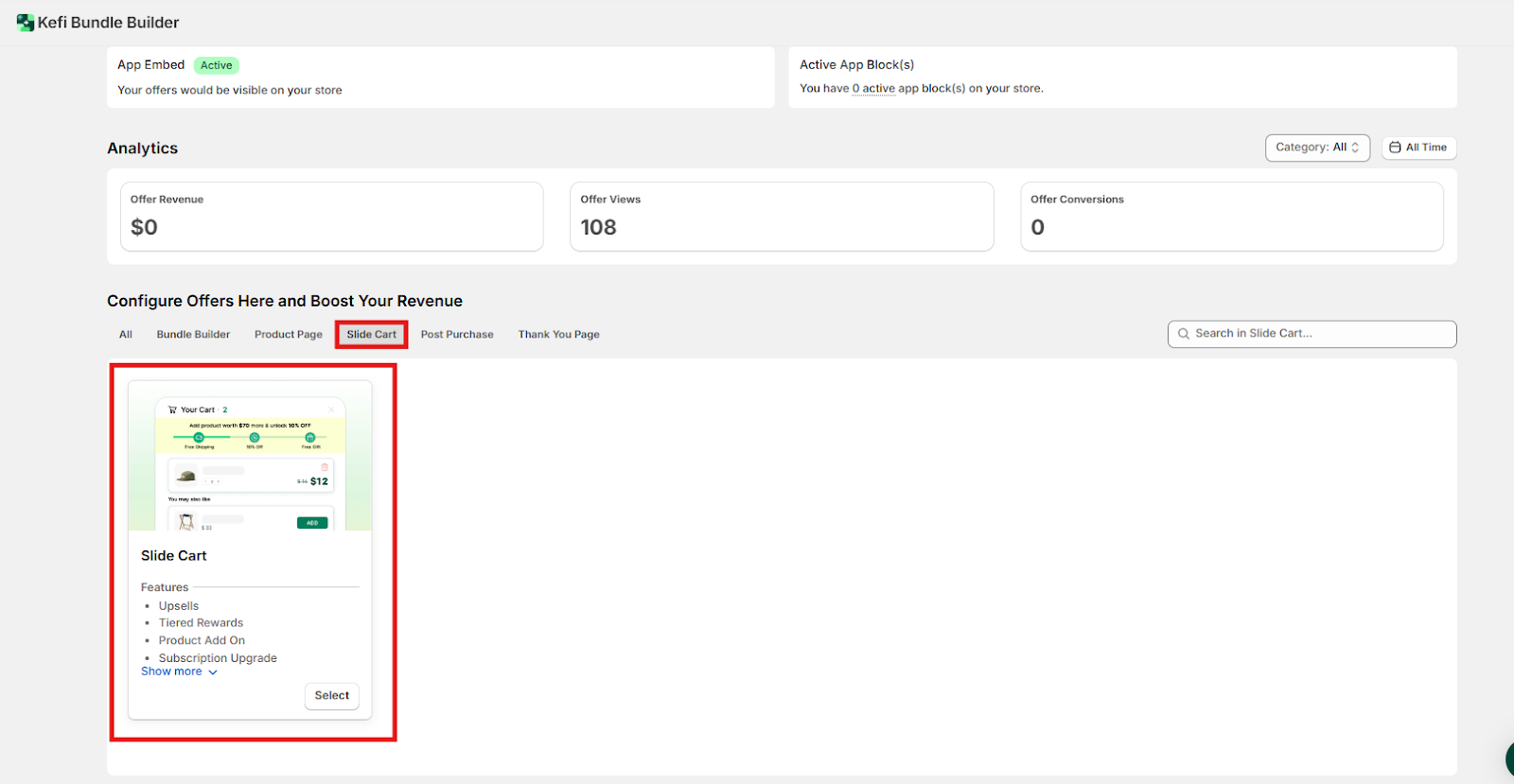Focus the Search in Slide Cart field
This screenshot has height=784, width=1514.
tap(1320, 334)
